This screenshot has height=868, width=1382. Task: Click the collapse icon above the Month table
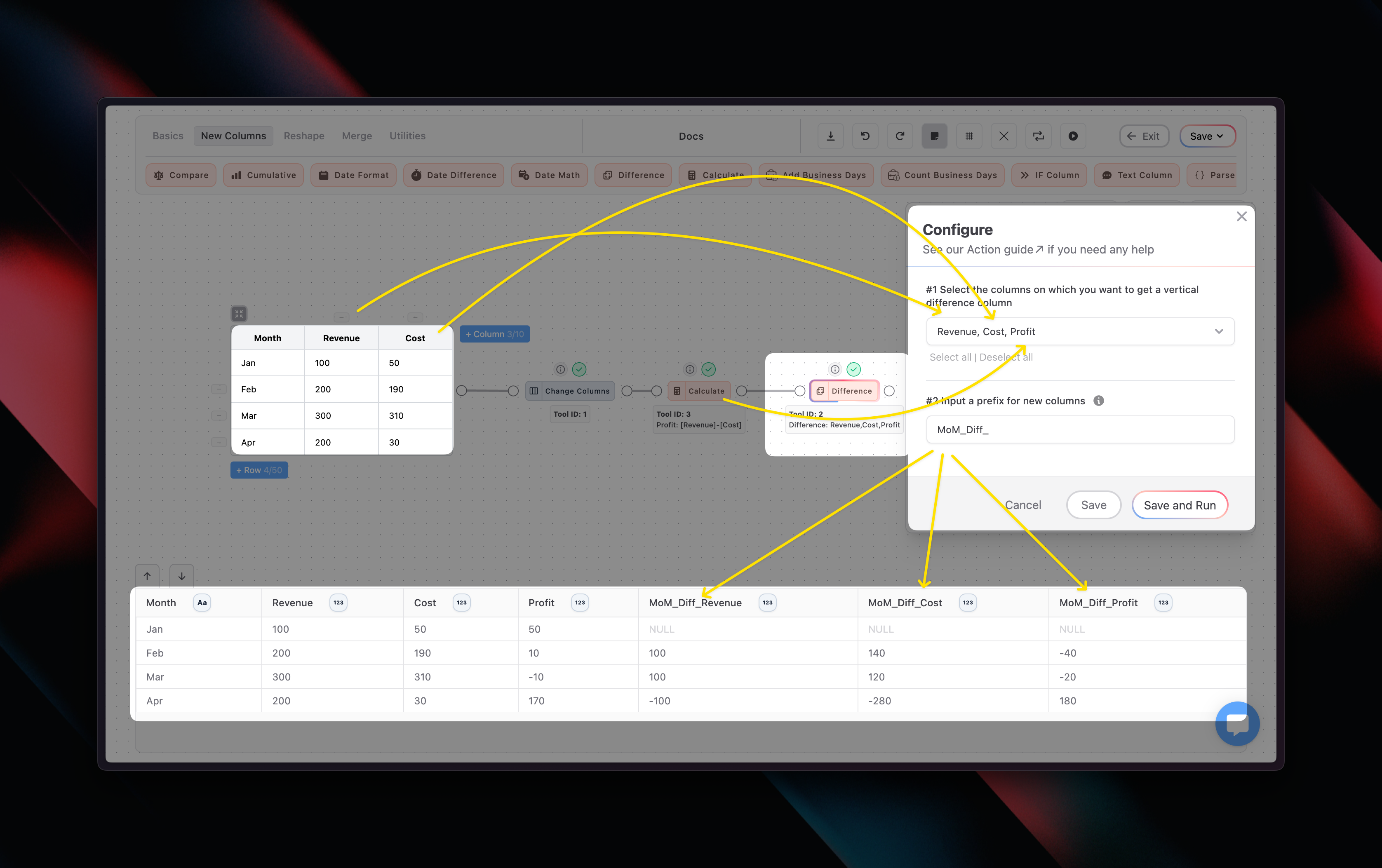(239, 313)
